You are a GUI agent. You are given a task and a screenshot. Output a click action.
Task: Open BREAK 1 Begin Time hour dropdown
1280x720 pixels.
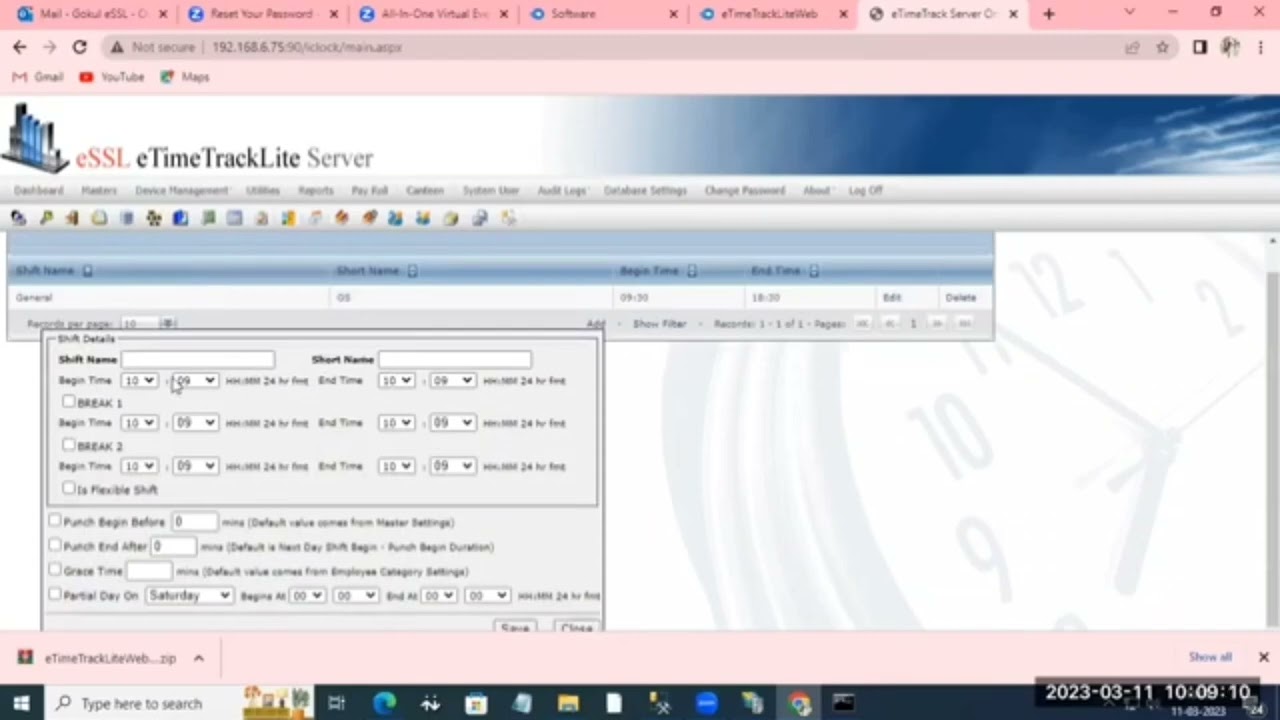click(x=139, y=423)
